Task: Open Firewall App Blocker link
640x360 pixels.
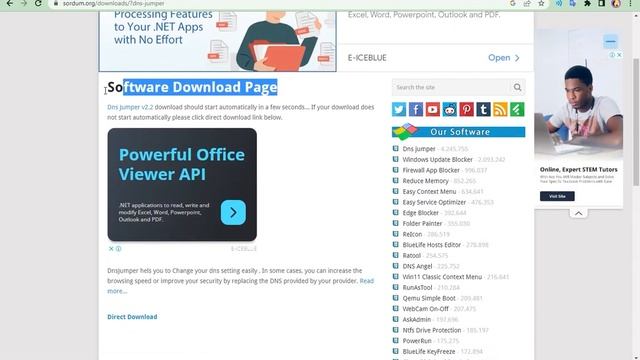Action: (x=431, y=170)
